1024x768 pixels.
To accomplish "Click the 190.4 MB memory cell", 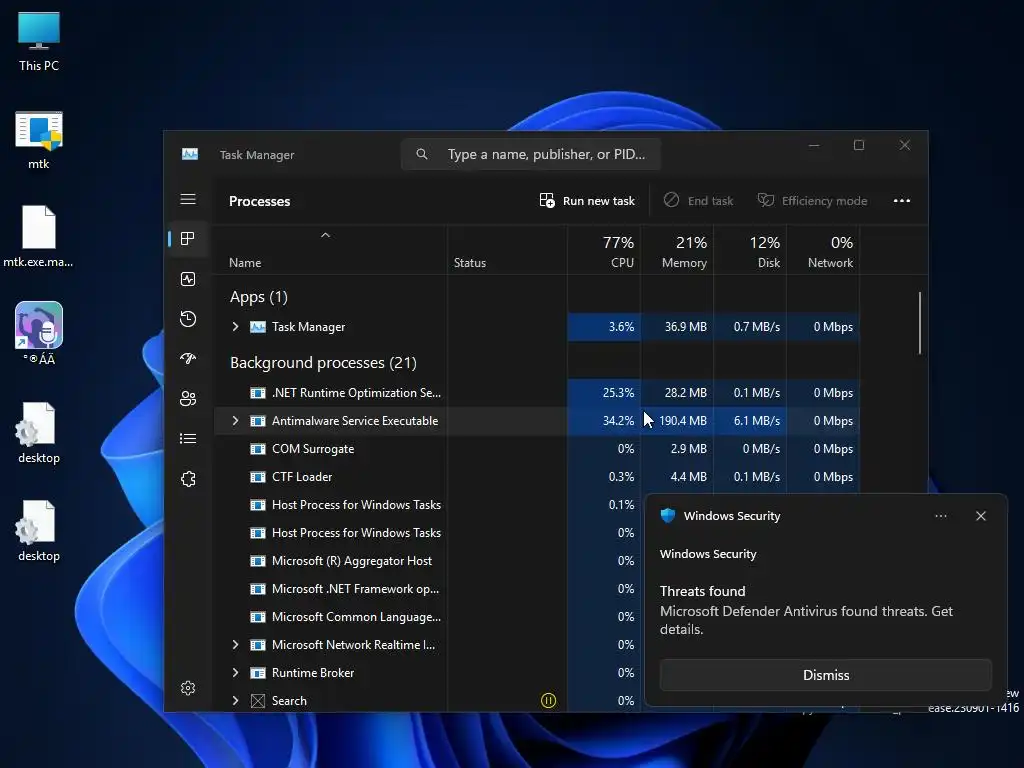I will tap(677, 421).
